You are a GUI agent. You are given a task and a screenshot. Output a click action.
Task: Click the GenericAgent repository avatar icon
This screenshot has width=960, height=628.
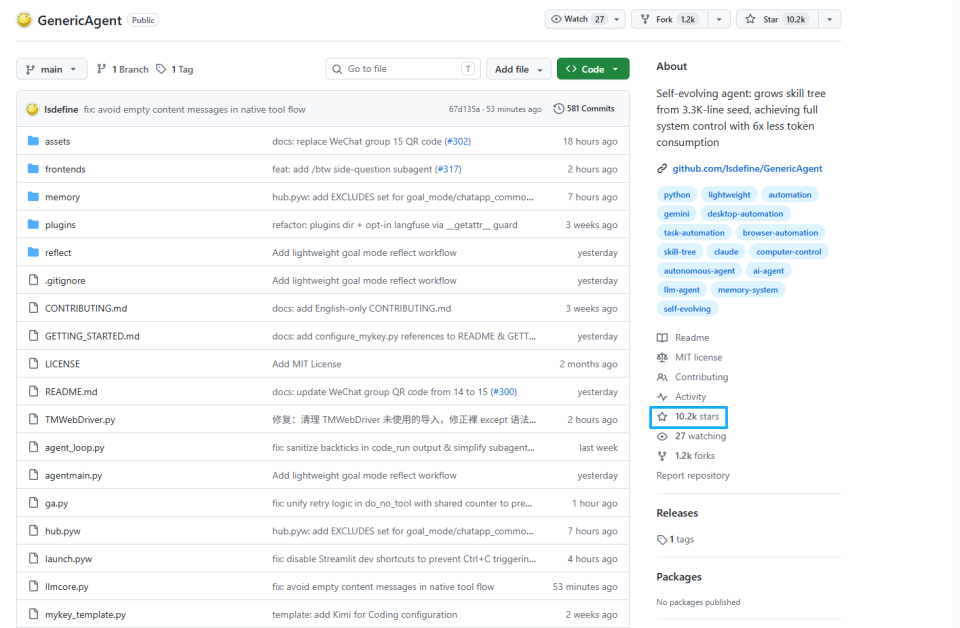click(24, 20)
